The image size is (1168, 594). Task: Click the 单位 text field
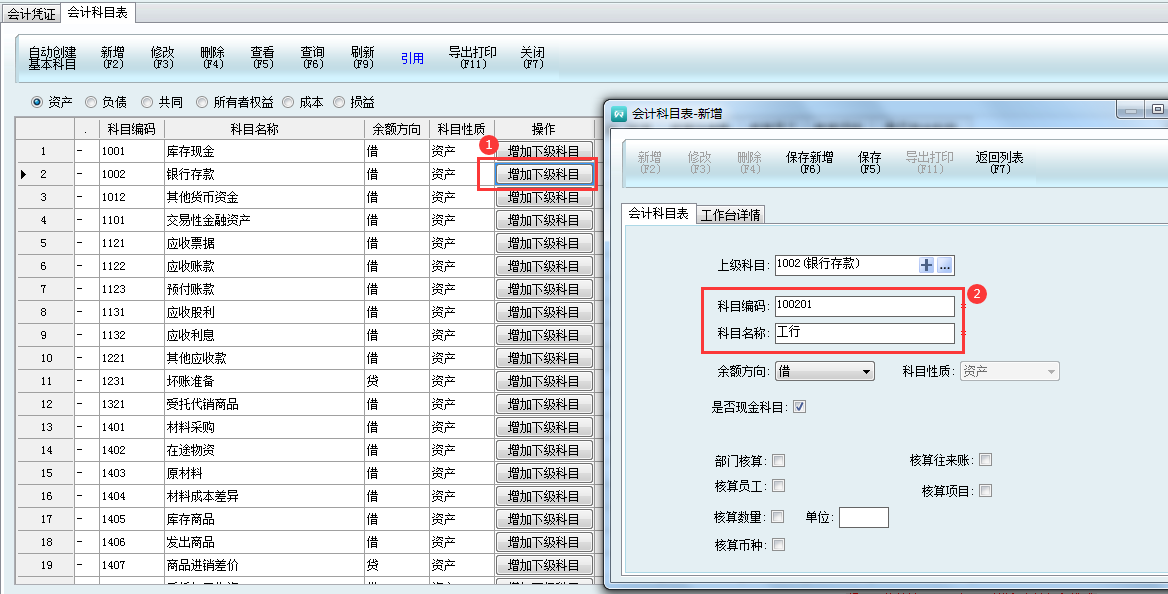coord(863,518)
